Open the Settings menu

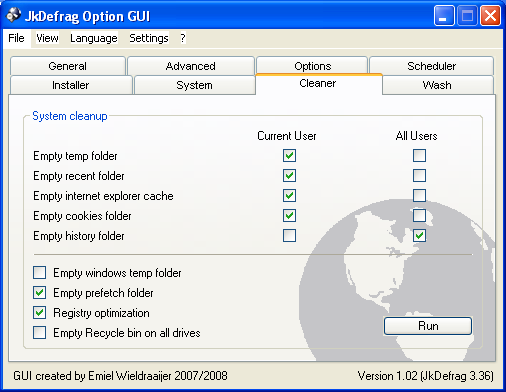[x=149, y=38]
